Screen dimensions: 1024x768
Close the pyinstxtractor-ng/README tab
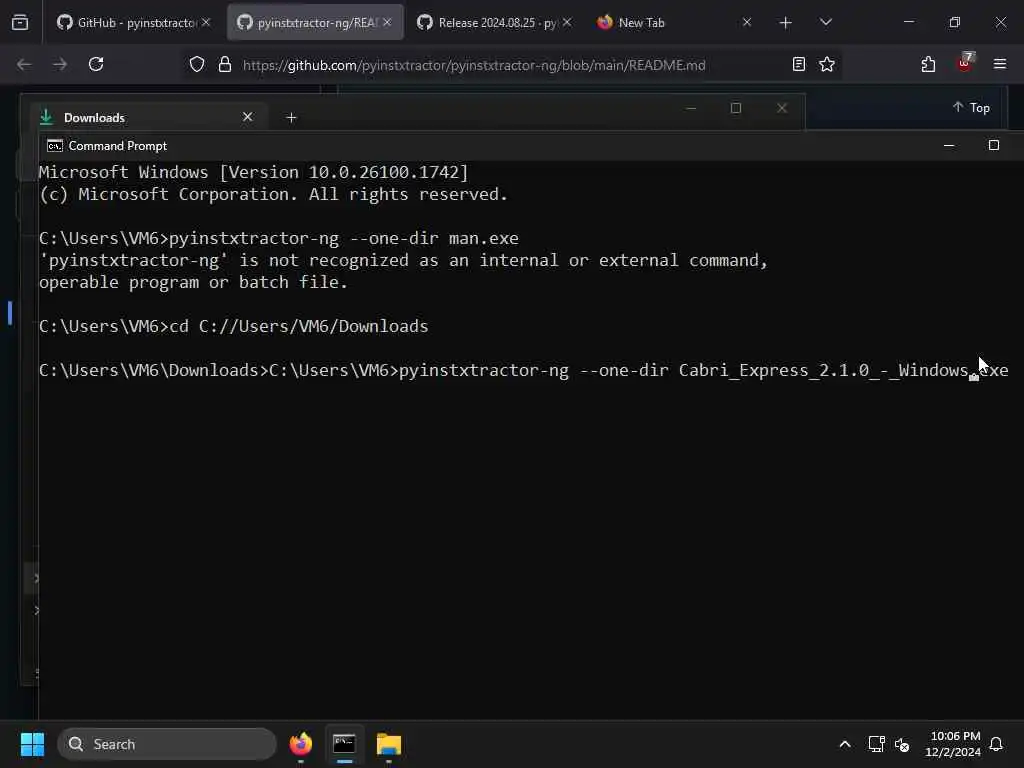pos(387,22)
